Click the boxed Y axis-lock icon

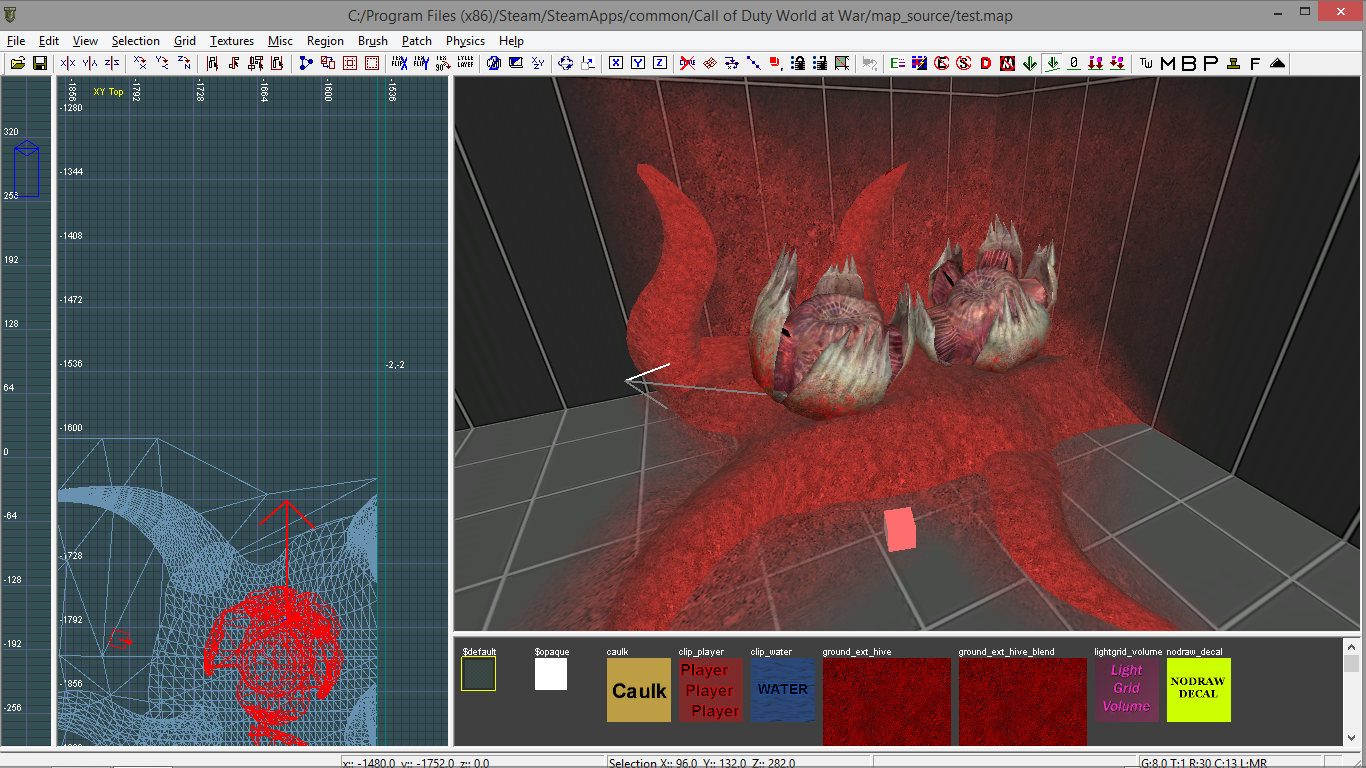pos(638,63)
